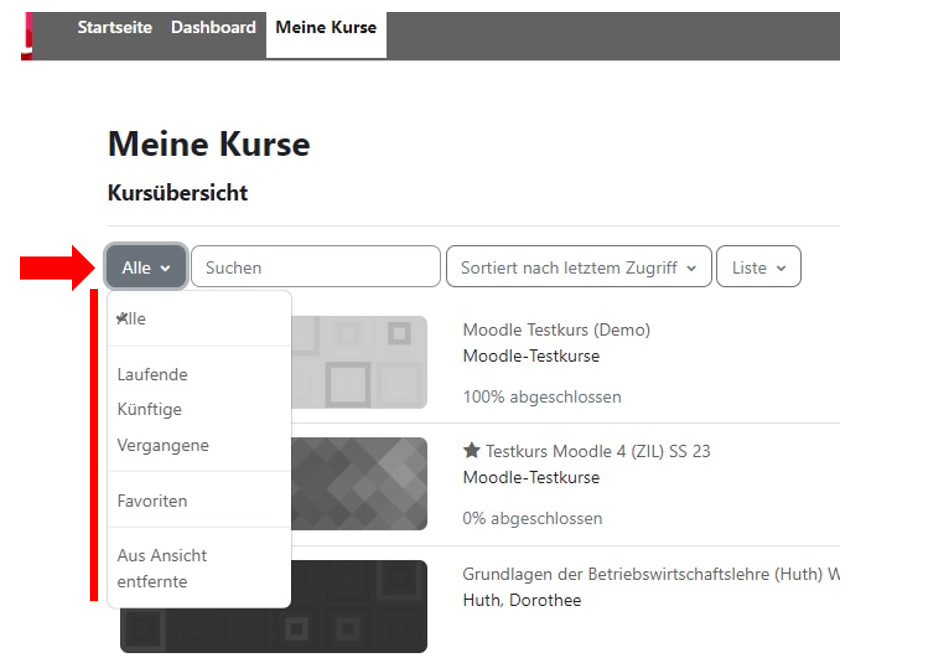Viewport: 944px width, 659px height.
Task: Click into the Suchen search field
Action: (315, 266)
